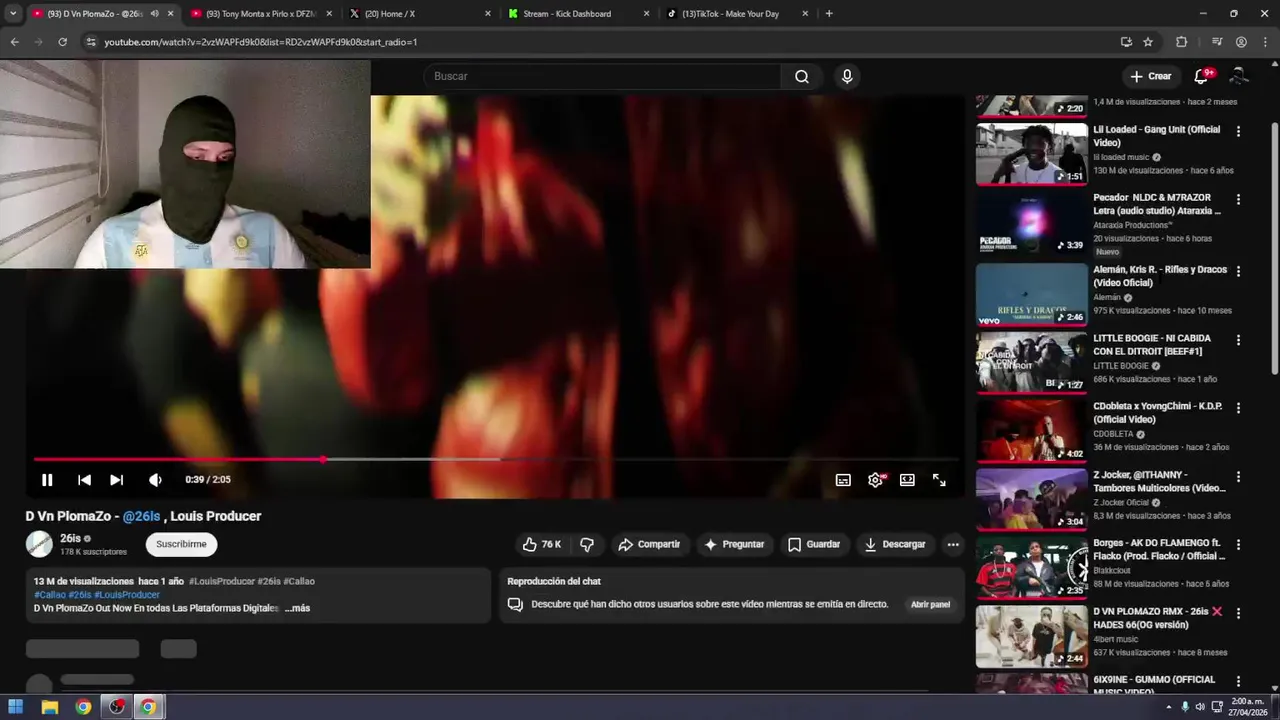
Task: Open Lil Loaded Gang Unit thumbnail
Action: tap(1031, 153)
